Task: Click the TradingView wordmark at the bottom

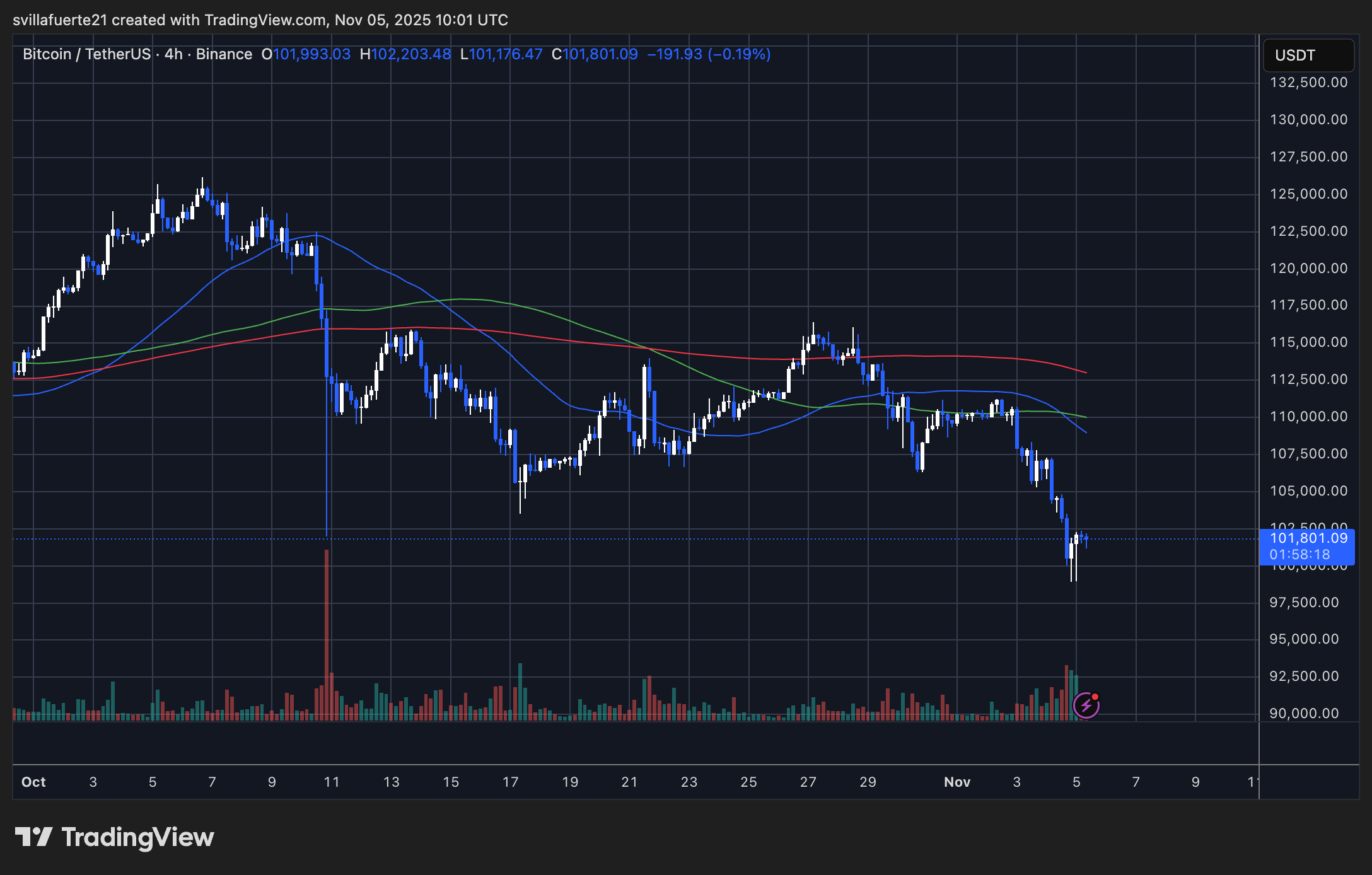Action: (137, 837)
